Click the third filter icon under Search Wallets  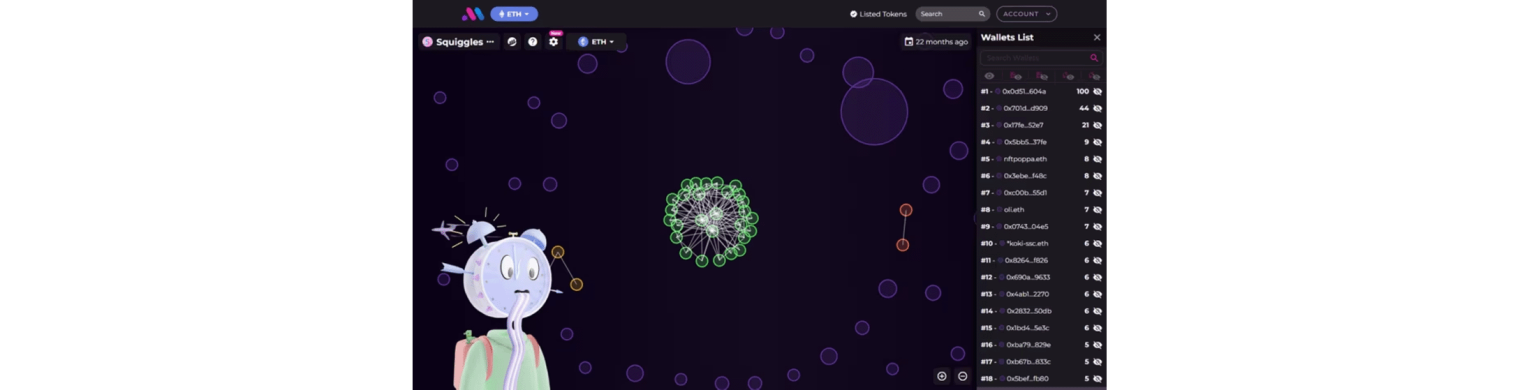click(x=1042, y=76)
